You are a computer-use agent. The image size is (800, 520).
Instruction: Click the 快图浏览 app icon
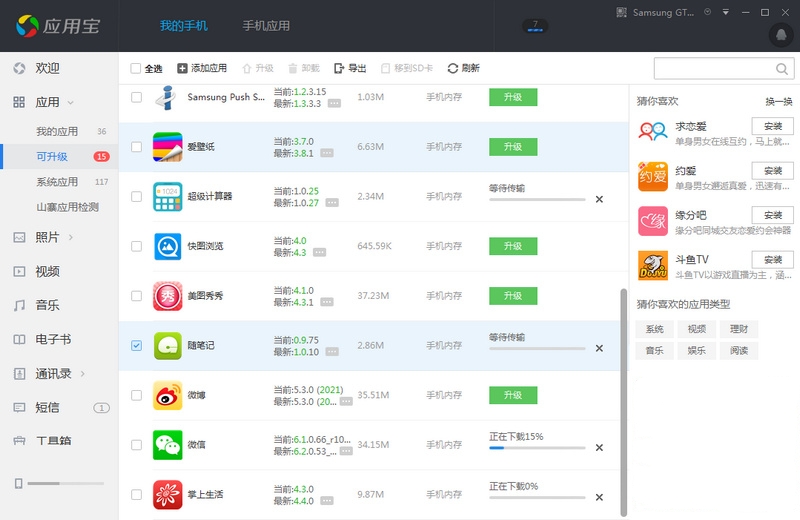click(167, 246)
